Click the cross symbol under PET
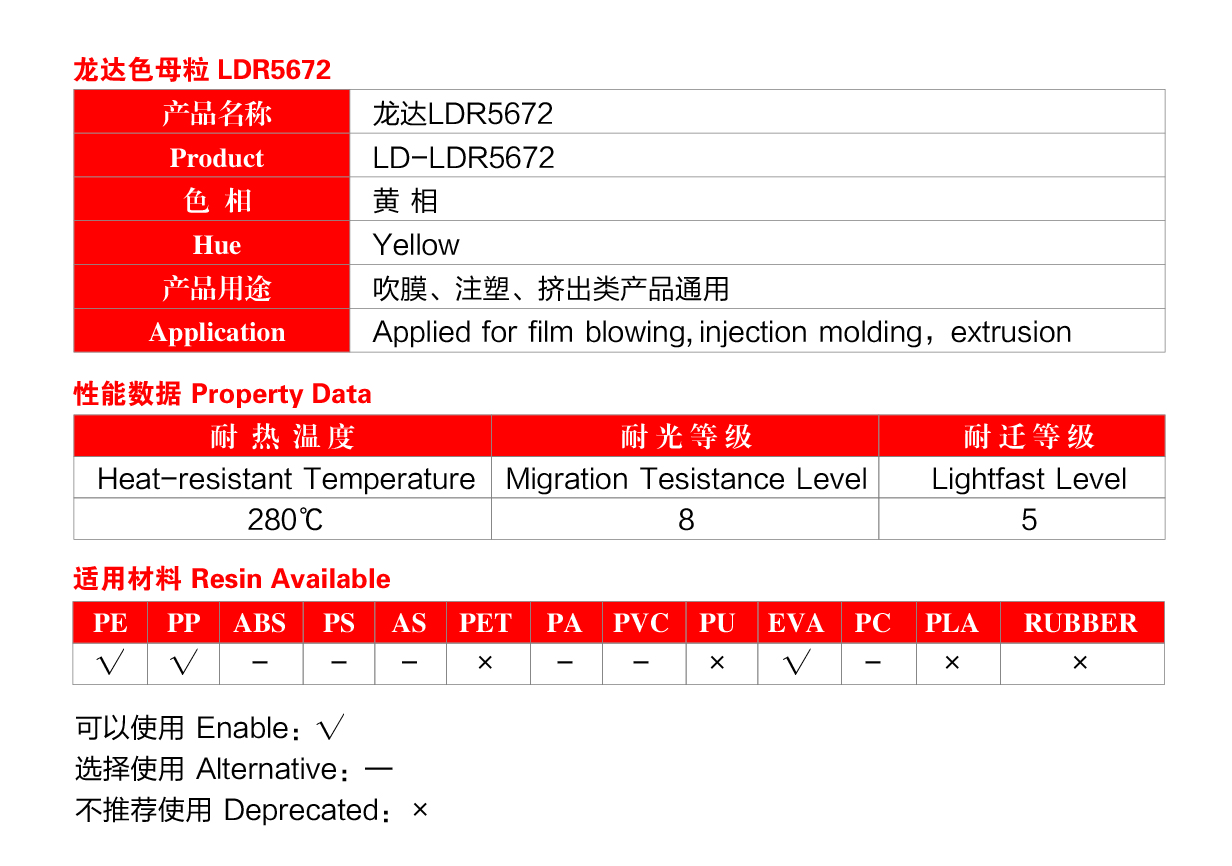The height and width of the screenshot is (866, 1232). point(486,663)
